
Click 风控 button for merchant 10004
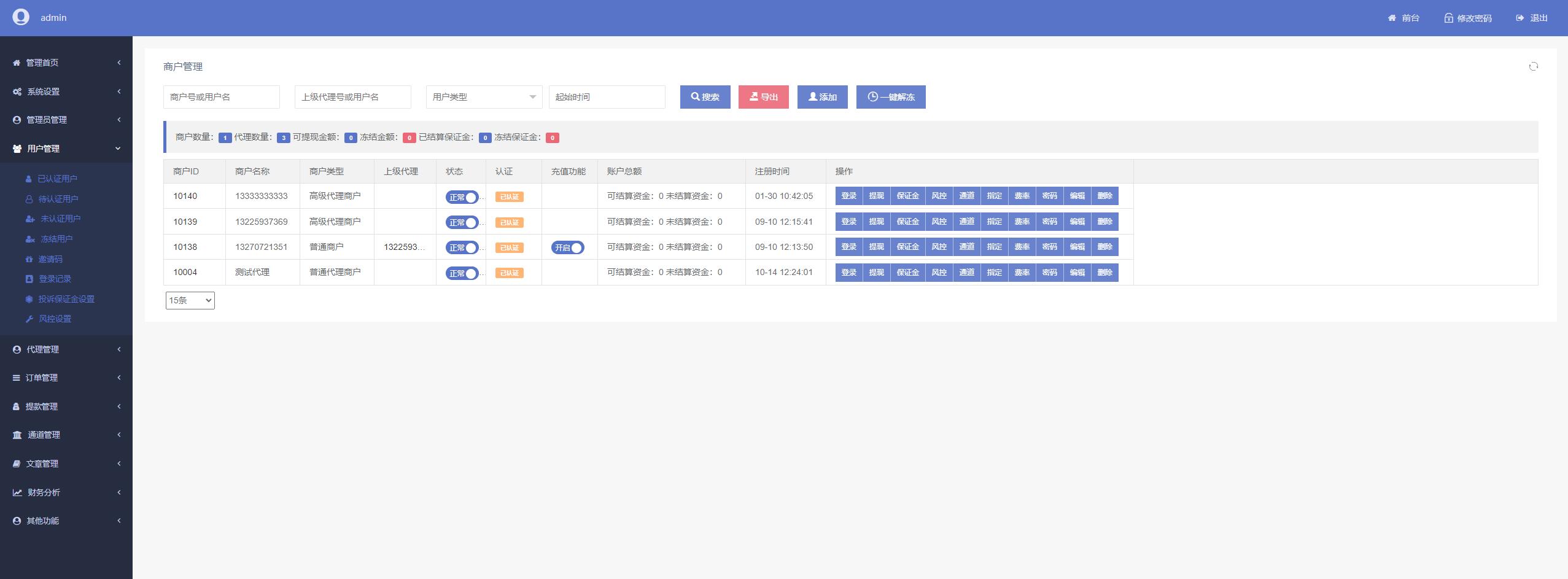click(939, 273)
